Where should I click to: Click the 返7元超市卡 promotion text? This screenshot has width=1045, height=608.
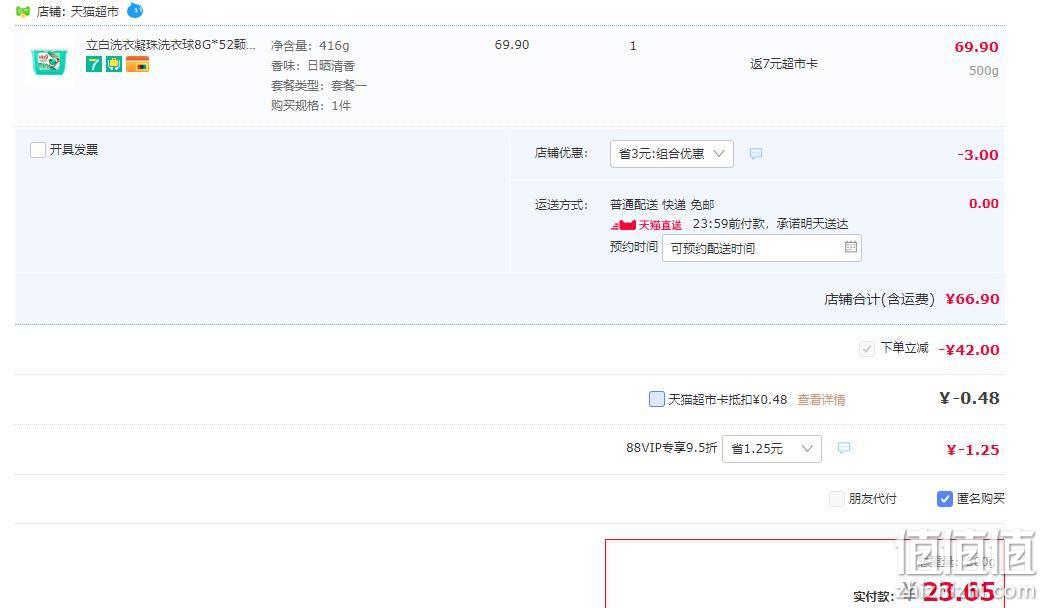(x=784, y=64)
